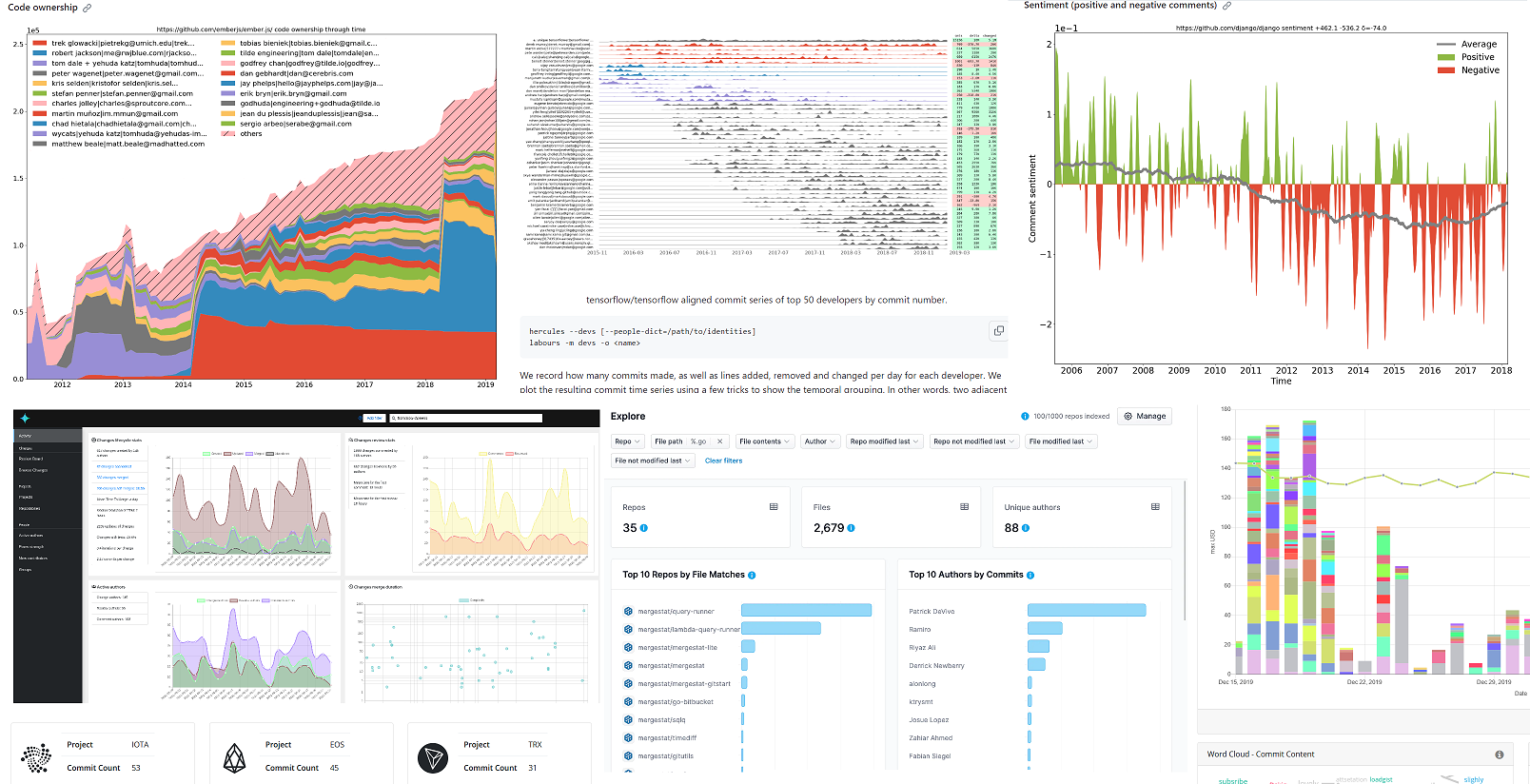Click info icon for Top 10 Authors by Commits
Screen dimensions: 1530x784
pyautogui.click(x=1030, y=575)
